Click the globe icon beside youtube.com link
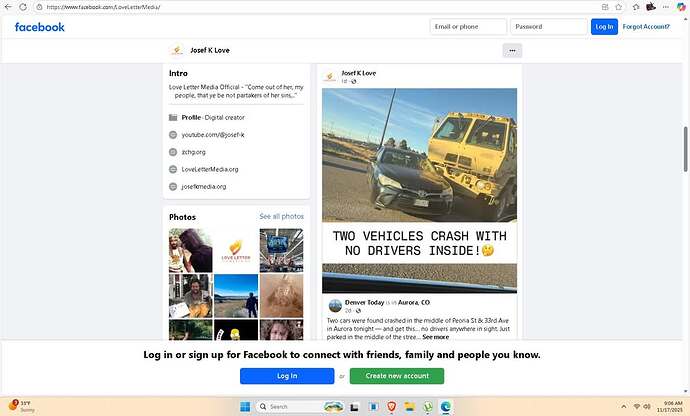Viewport: 690px width, 416px height. [x=173, y=134]
